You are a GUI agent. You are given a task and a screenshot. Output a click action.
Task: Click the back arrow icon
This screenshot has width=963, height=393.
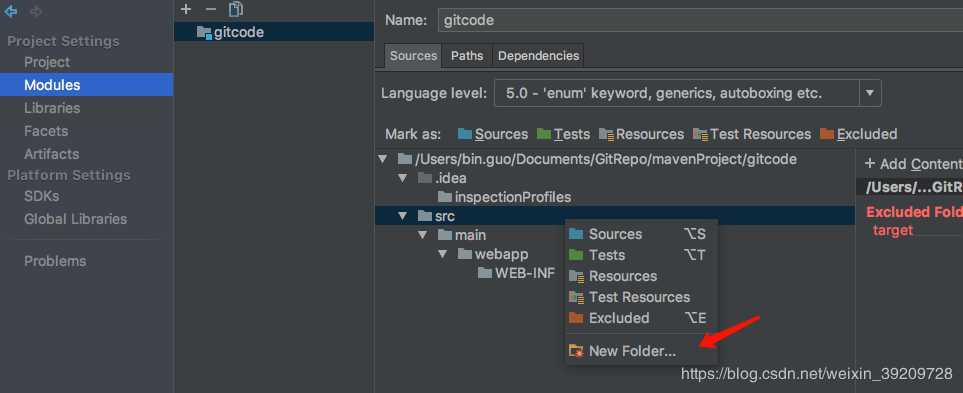(10, 12)
